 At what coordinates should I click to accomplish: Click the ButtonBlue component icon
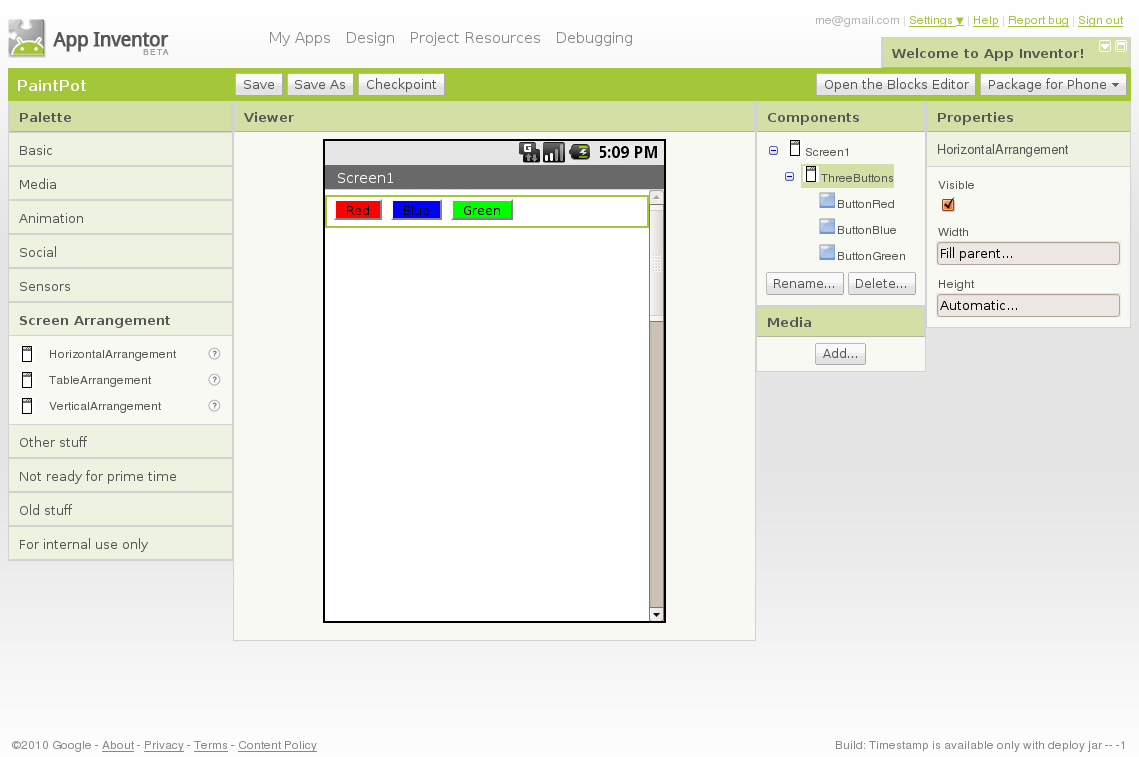827,227
